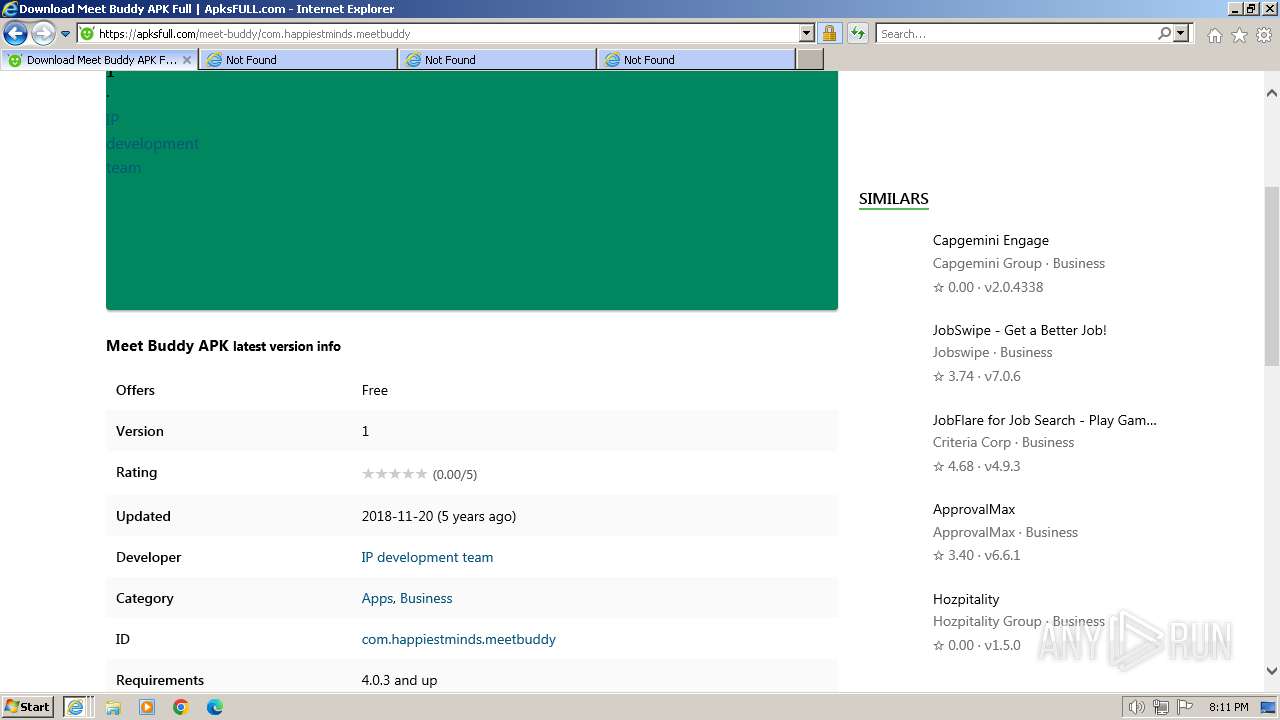Open ApprovalMax similar app link
Viewport: 1280px width, 720px height.
(974, 509)
